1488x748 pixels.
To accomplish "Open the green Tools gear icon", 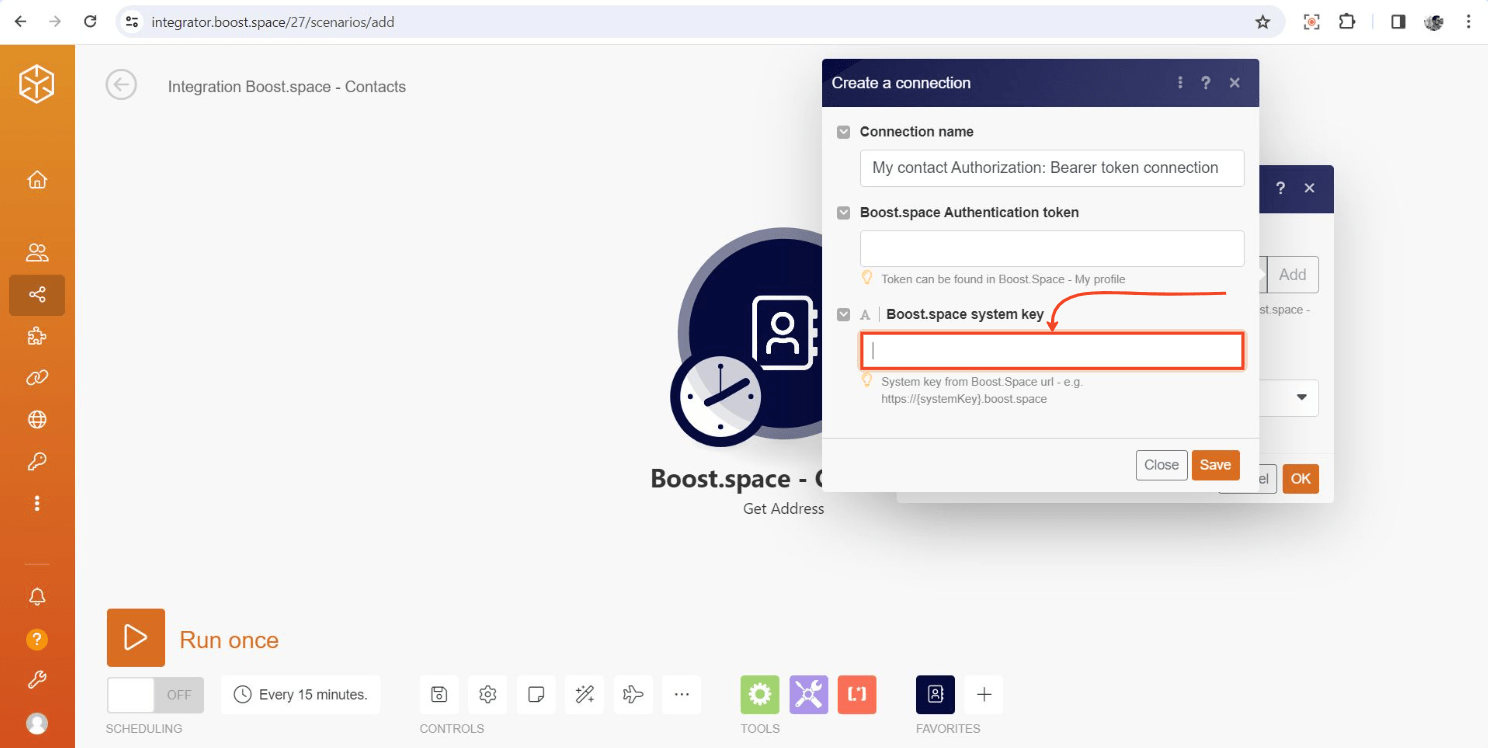I will 760,694.
